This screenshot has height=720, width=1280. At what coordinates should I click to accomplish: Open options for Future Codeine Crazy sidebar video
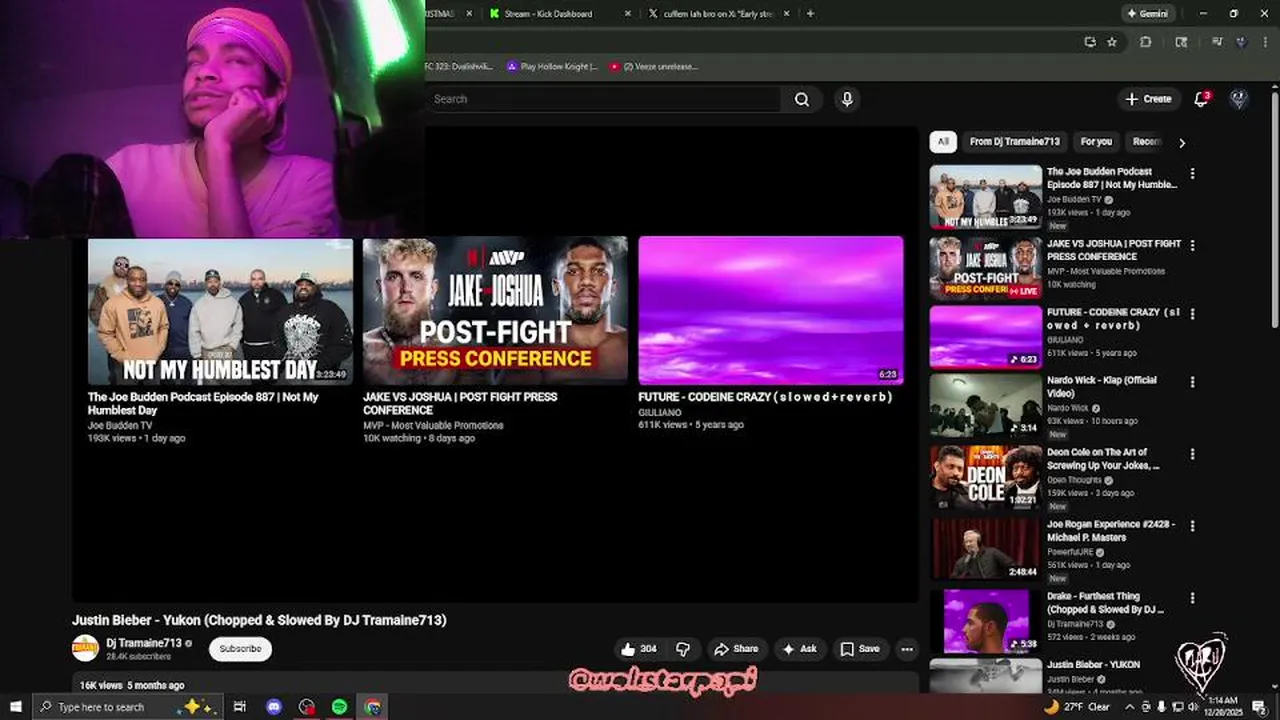coord(1191,314)
